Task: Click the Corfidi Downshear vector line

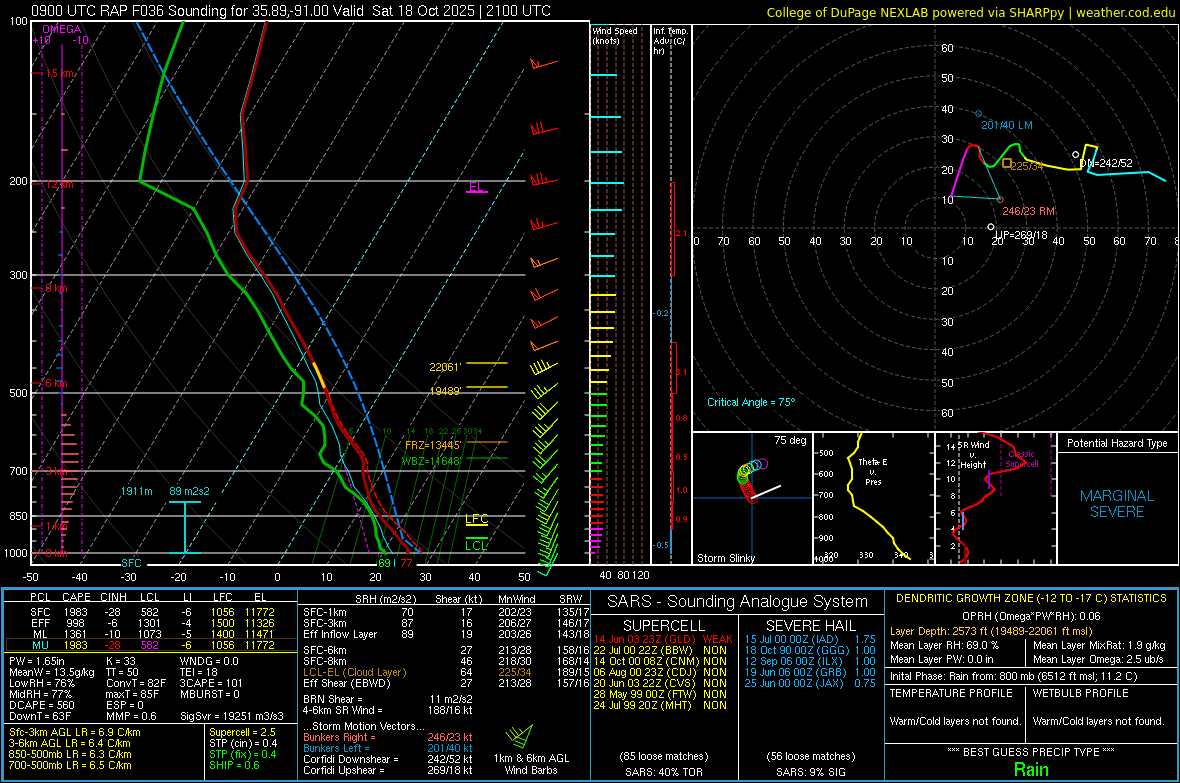Action: click(388, 759)
